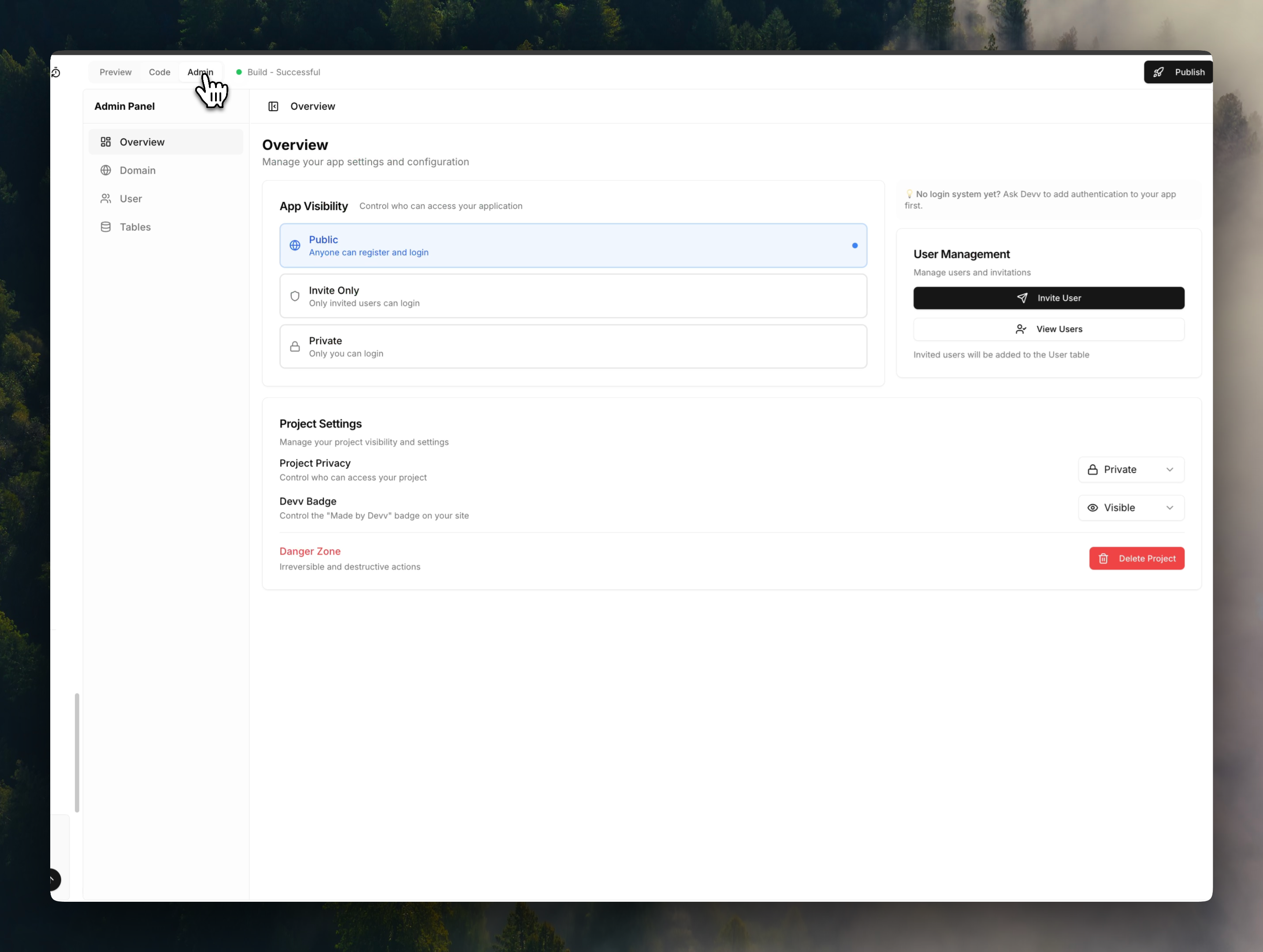This screenshot has height=952, width=1263.
Task: Switch to the Preview tab
Action: point(115,72)
